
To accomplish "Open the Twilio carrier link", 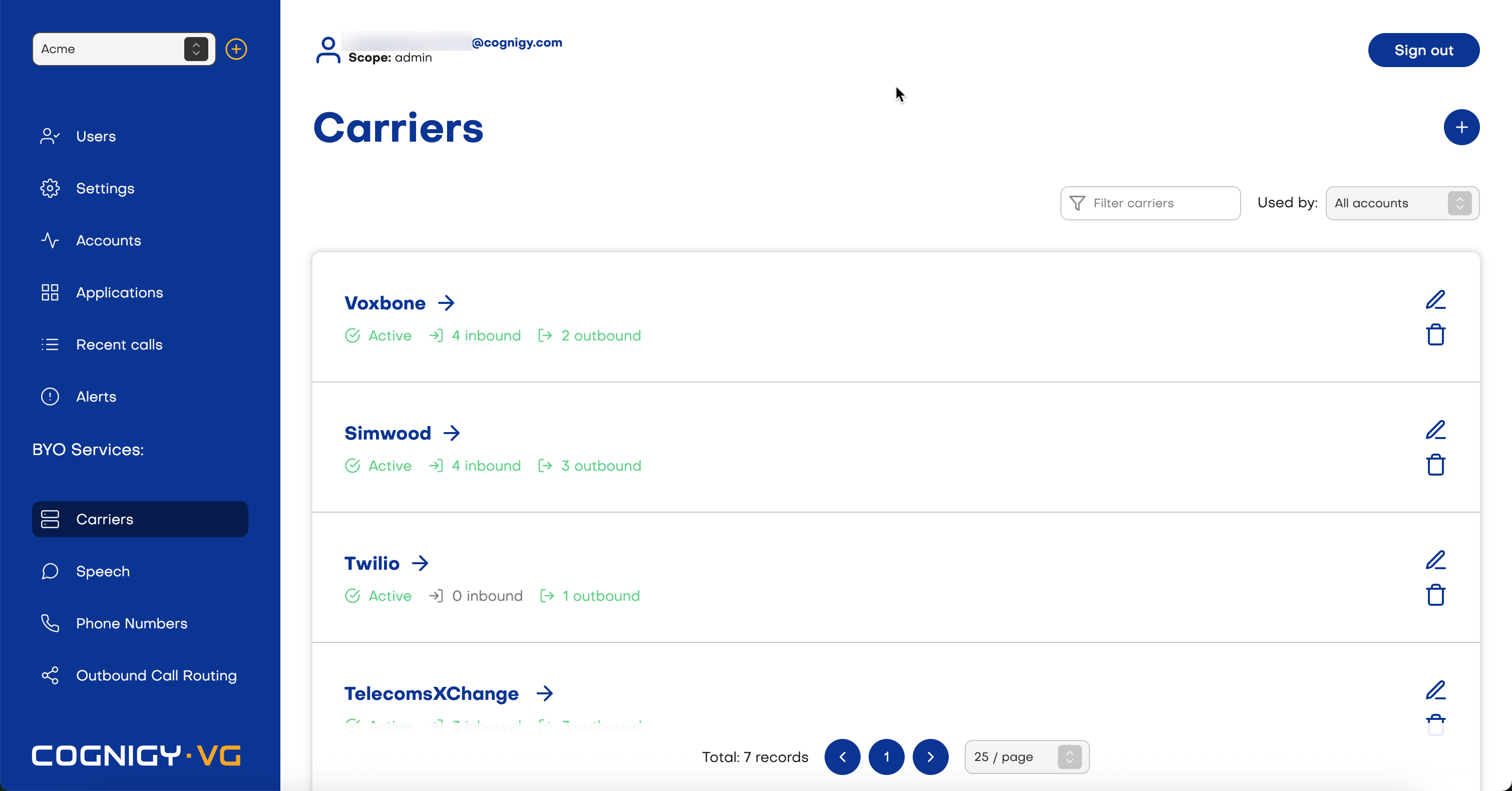I will (386, 563).
